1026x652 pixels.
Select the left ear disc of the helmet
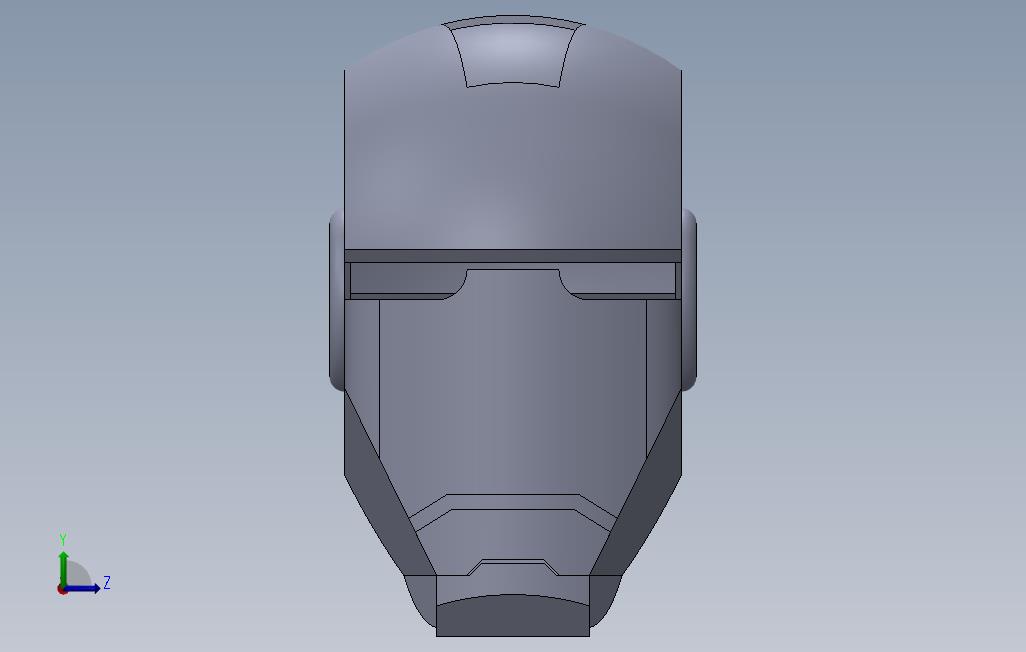[x=336, y=300]
